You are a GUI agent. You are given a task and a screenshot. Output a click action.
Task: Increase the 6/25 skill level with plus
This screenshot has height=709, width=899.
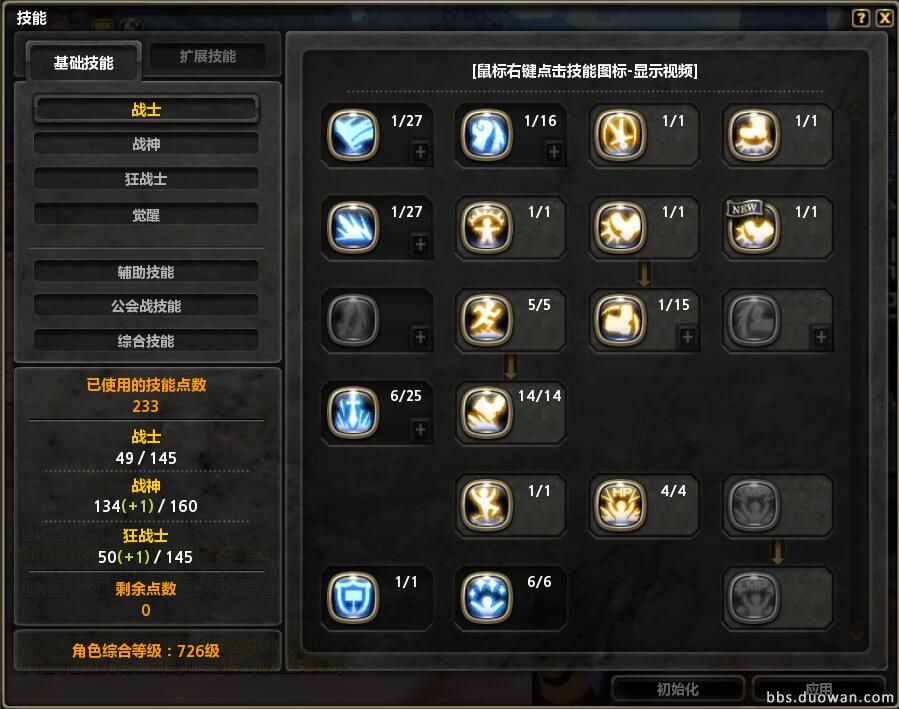pos(420,429)
